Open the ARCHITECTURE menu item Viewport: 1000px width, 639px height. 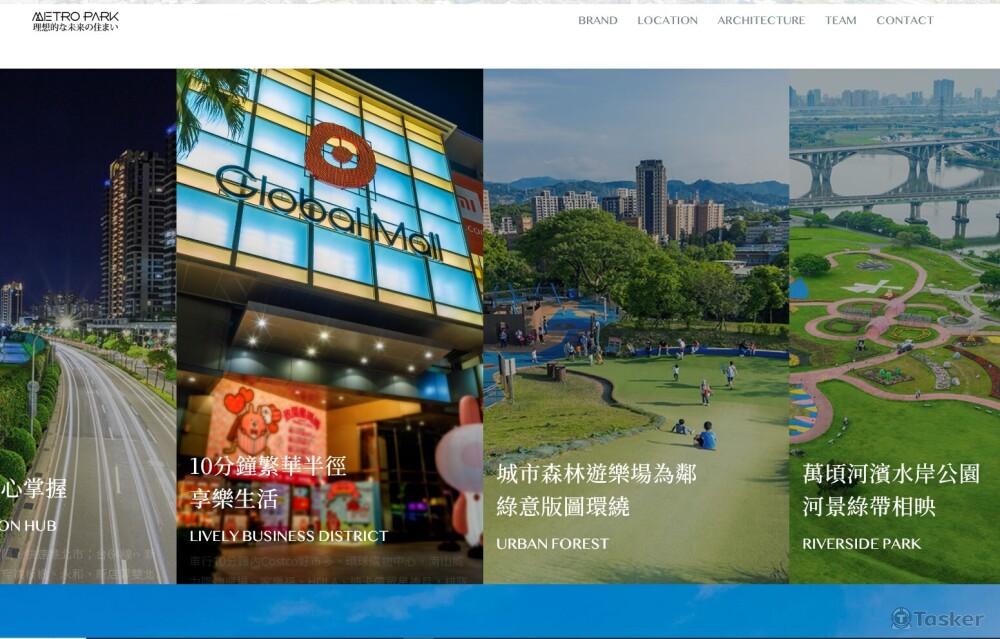pyautogui.click(x=761, y=20)
